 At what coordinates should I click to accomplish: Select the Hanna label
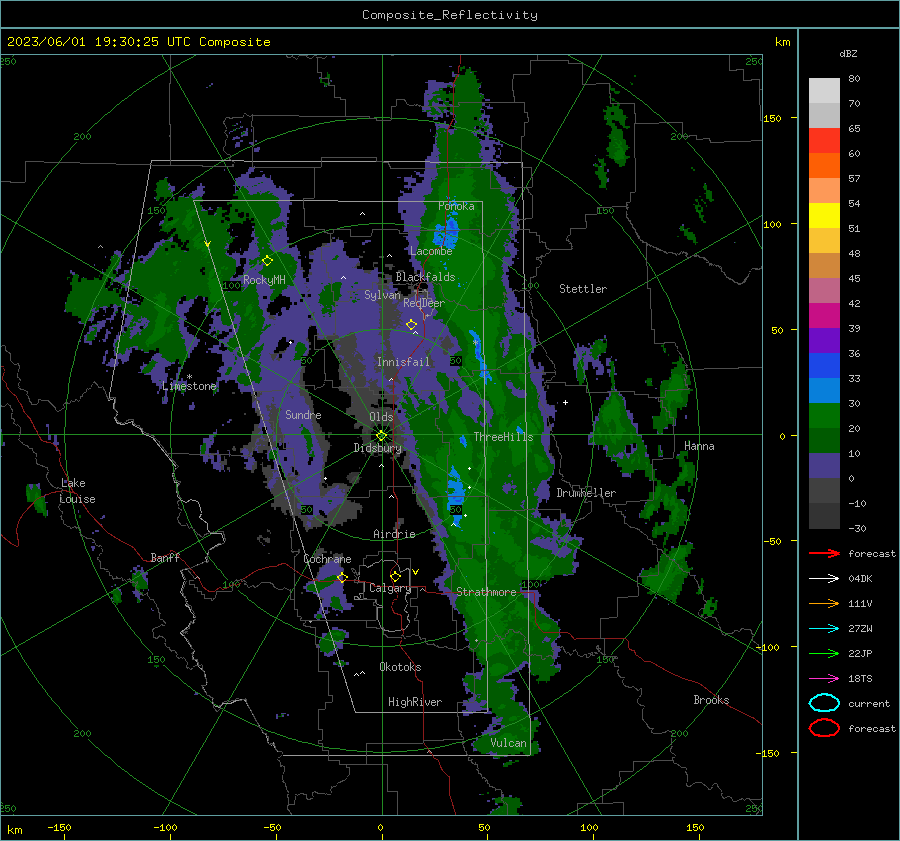click(x=699, y=446)
